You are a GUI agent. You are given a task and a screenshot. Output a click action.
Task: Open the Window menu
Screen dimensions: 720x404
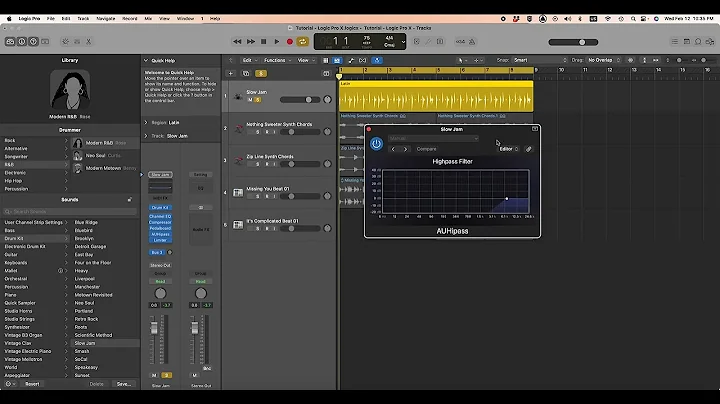pos(186,19)
